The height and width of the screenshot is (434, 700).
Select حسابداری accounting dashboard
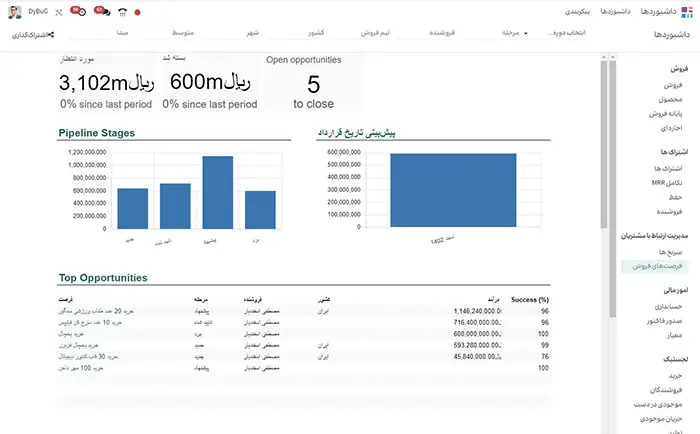tap(668, 306)
